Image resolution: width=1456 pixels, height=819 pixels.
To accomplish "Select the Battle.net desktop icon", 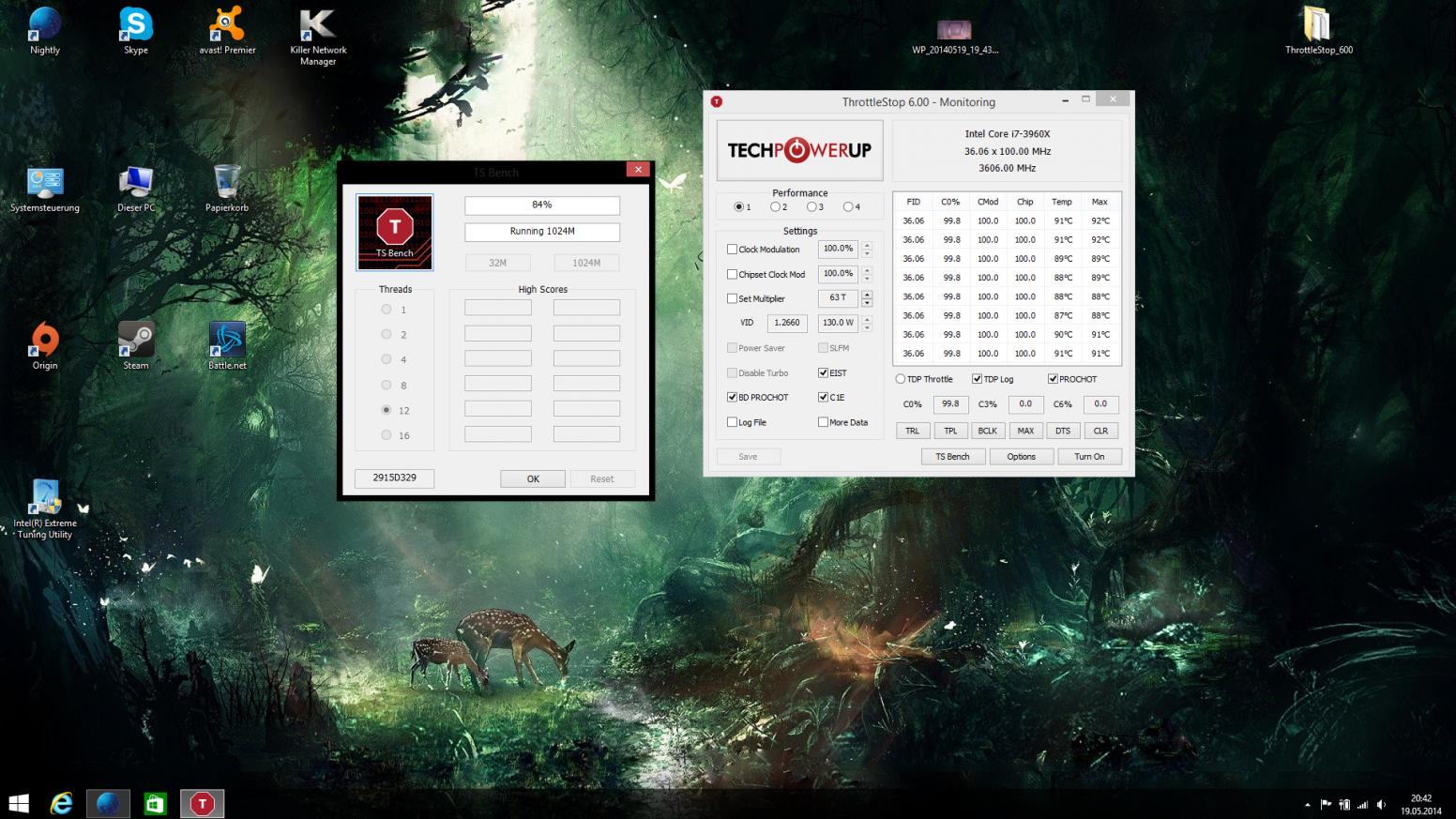I will pyautogui.click(x=227, y=346).
